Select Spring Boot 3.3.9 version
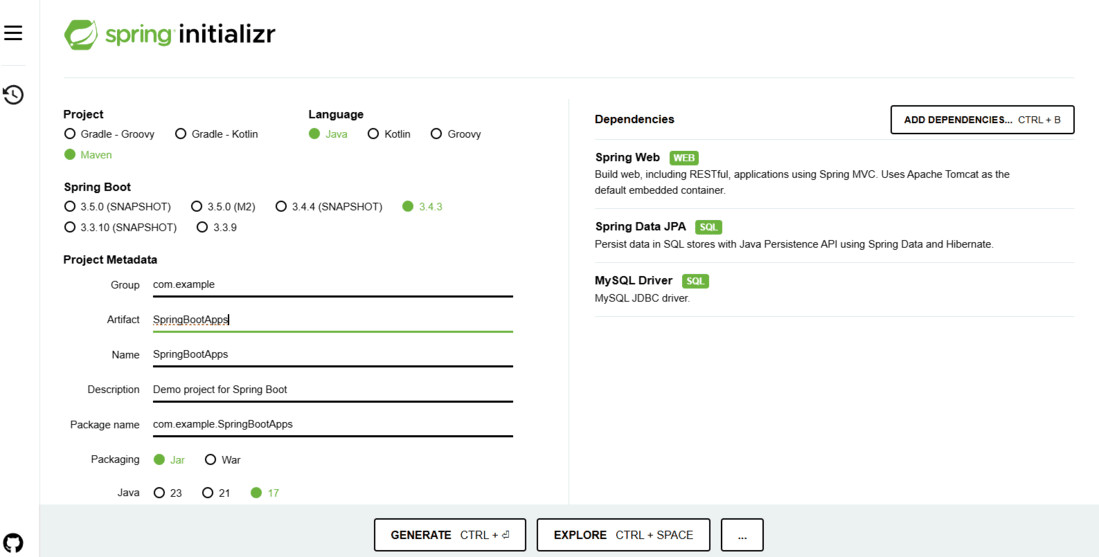The image size is (1099, 557). click(217, 227)
